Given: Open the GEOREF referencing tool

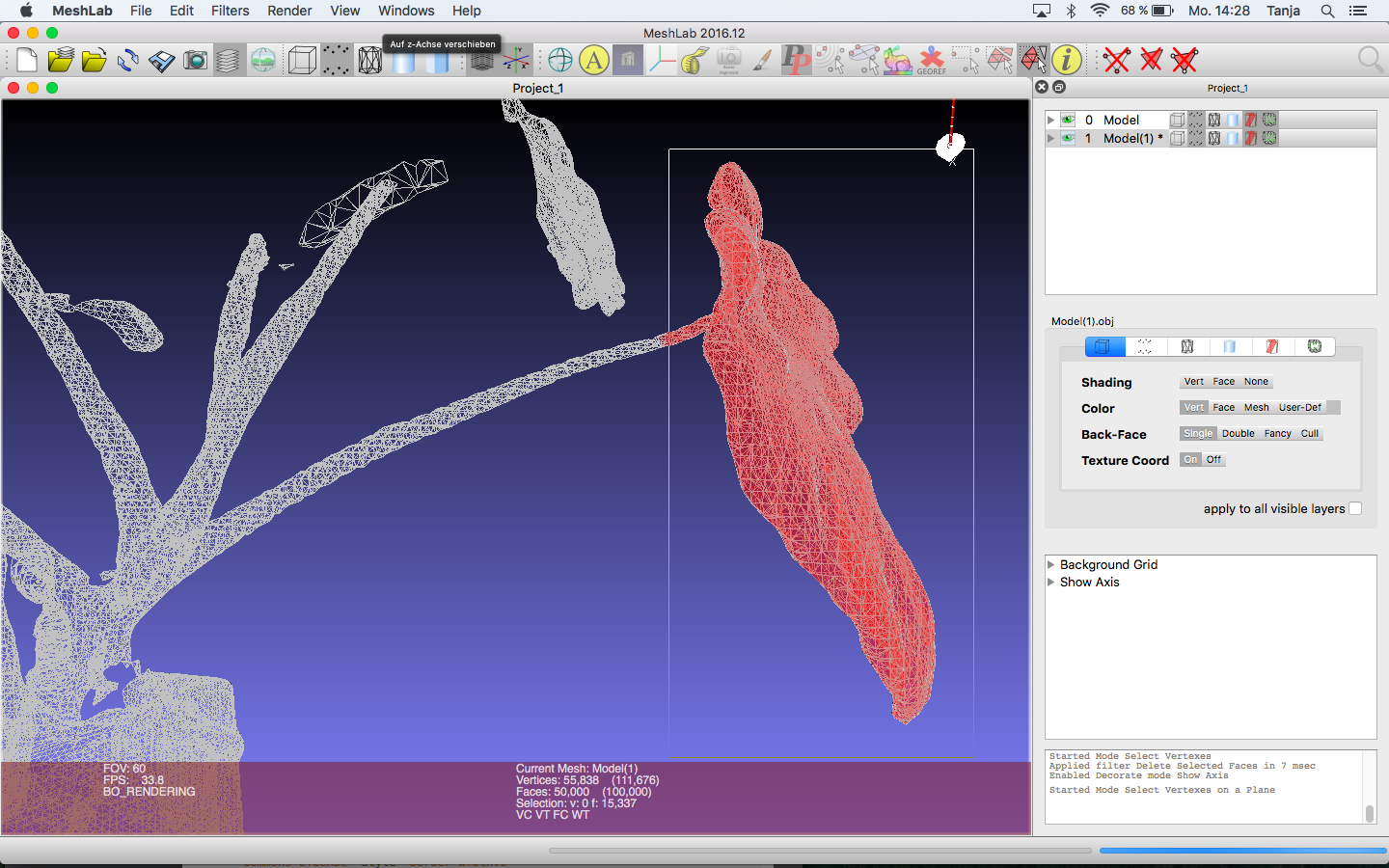Looking at the screenshot, I should pos(931,61).
